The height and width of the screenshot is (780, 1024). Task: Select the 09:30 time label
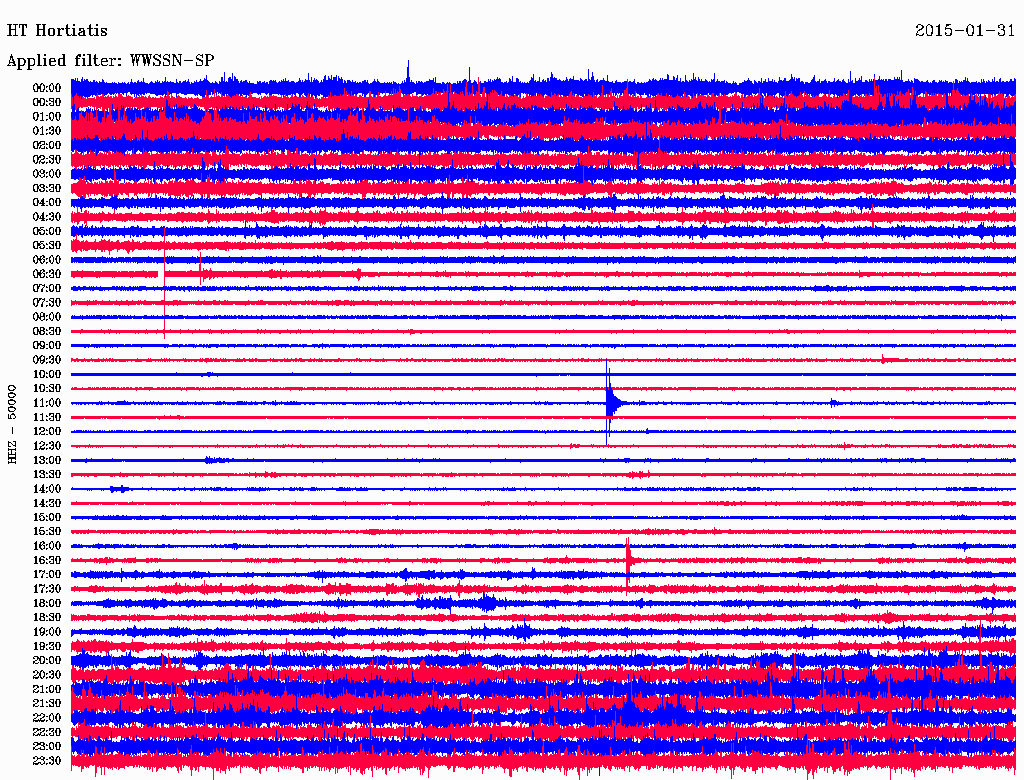click(47, 360)
